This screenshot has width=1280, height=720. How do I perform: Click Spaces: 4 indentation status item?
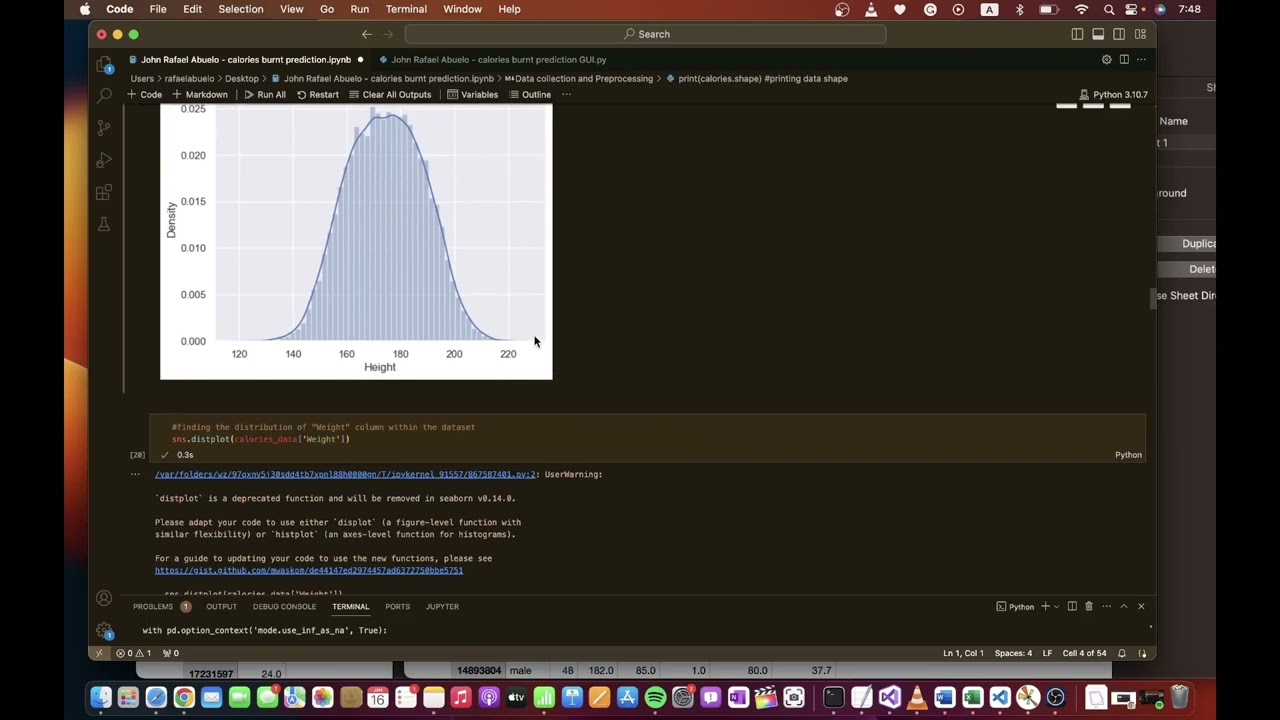(1013, 653)
